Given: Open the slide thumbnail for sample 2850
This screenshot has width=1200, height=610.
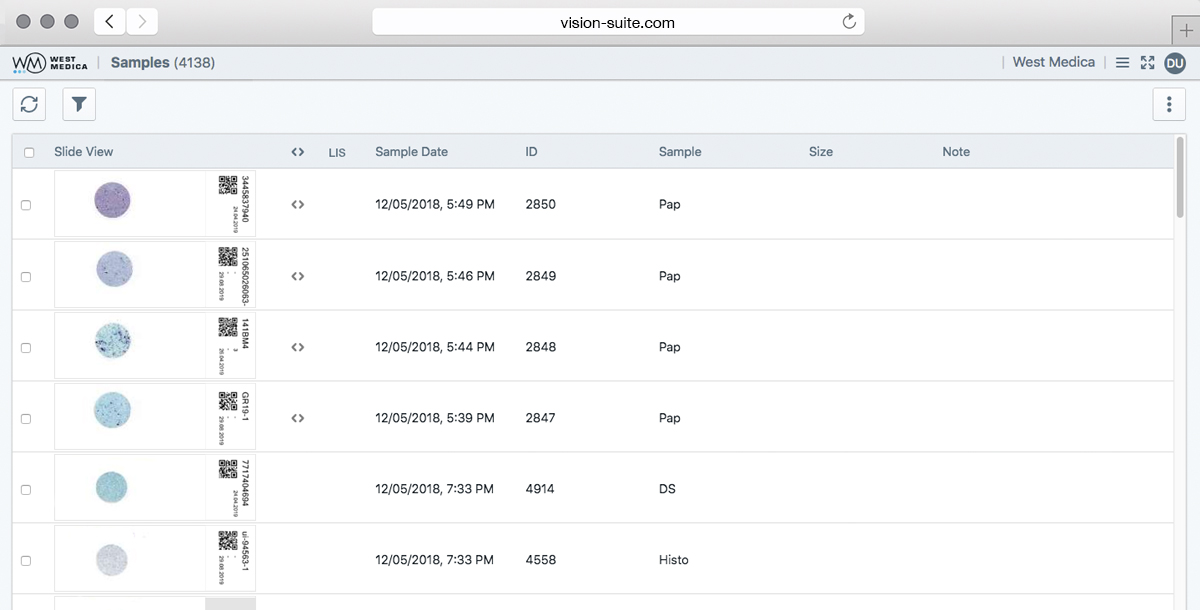Looking at the screenshot, I should [155, 204].
